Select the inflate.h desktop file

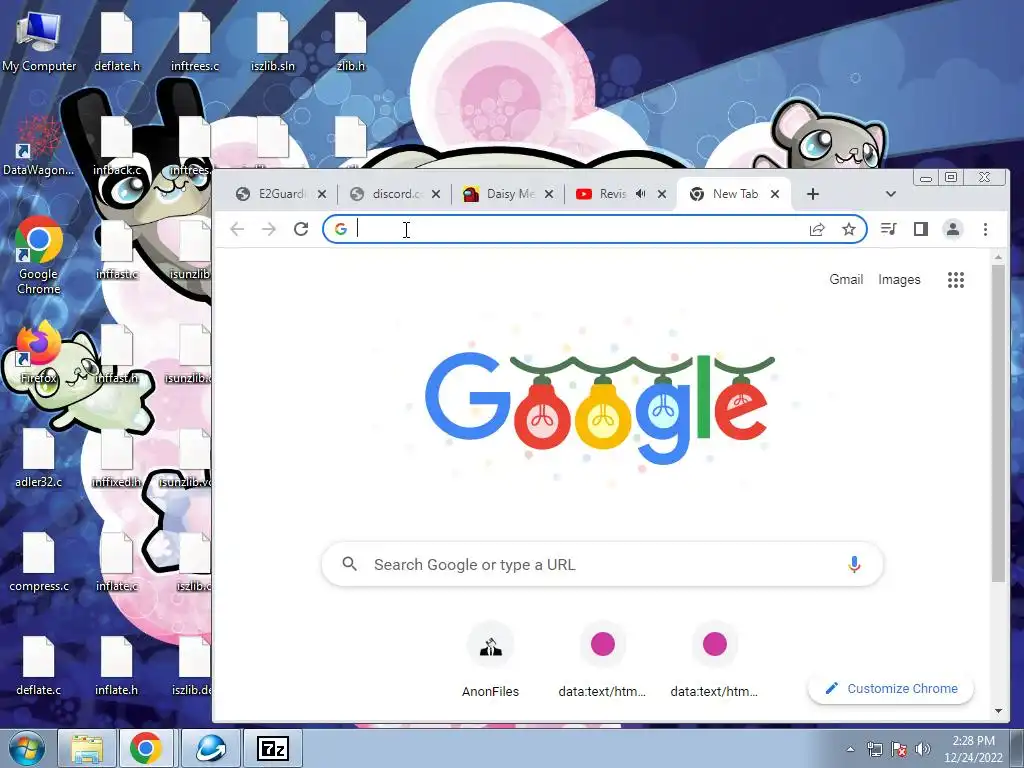pos(117,666)
